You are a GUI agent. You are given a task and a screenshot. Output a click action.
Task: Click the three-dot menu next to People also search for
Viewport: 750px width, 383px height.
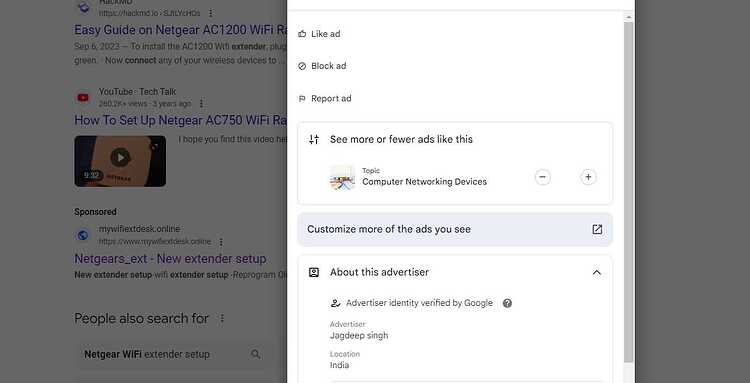coord(221,318)
